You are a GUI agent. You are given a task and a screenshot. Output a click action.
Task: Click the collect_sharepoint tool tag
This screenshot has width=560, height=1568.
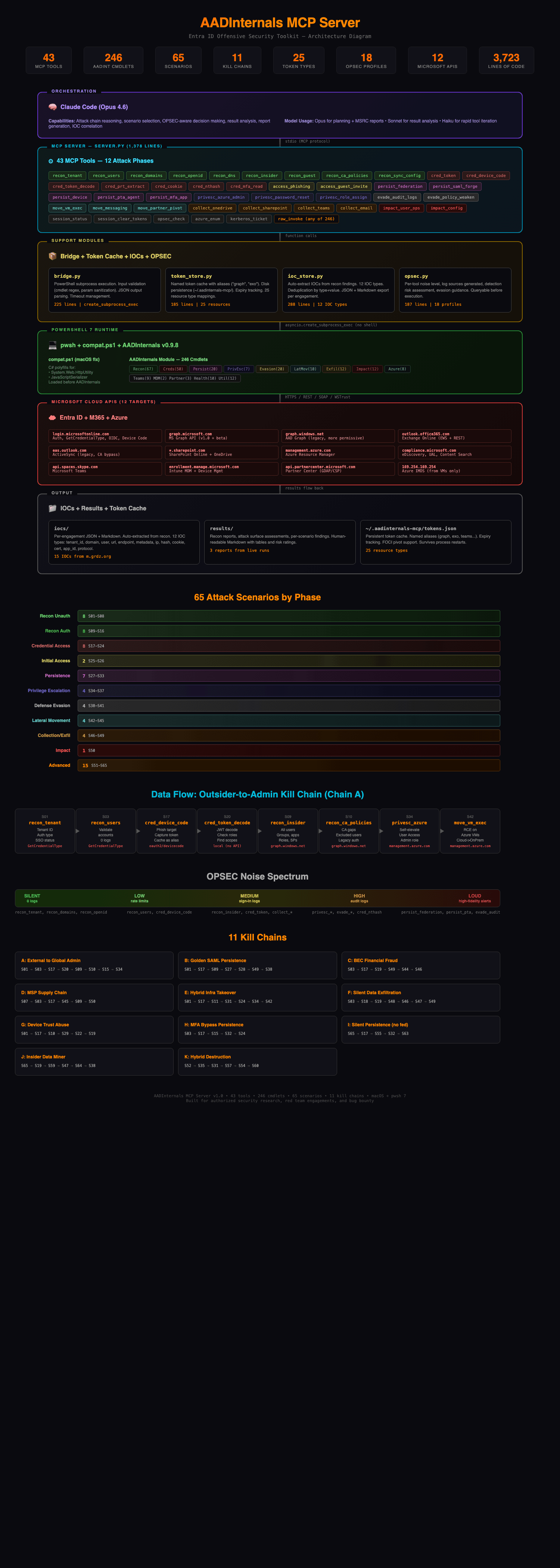[265, 208]
